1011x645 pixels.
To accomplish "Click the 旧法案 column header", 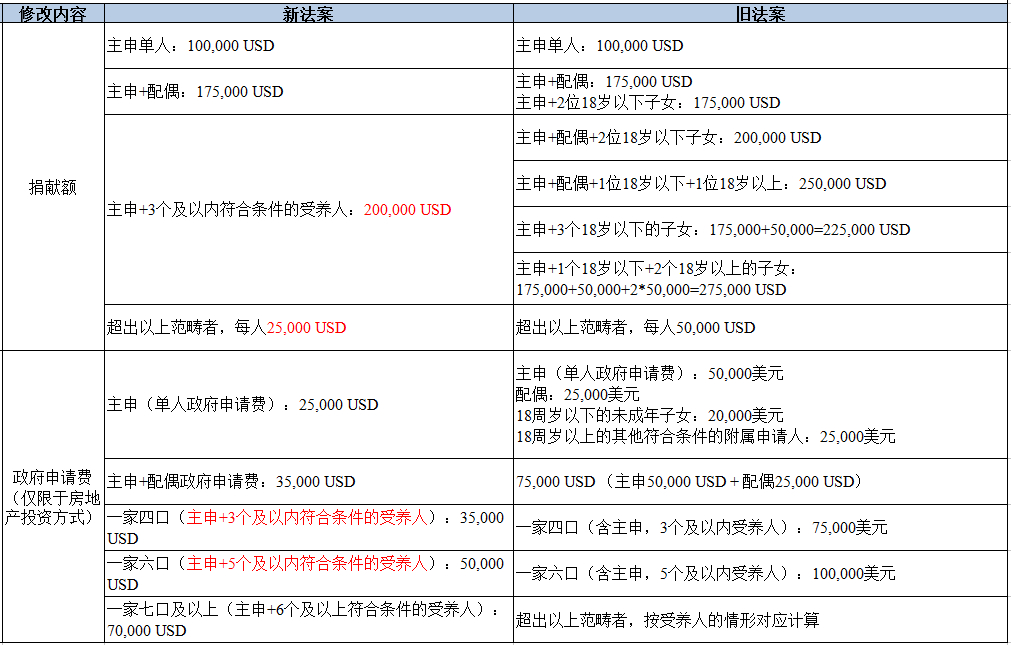I will [759, 12].
